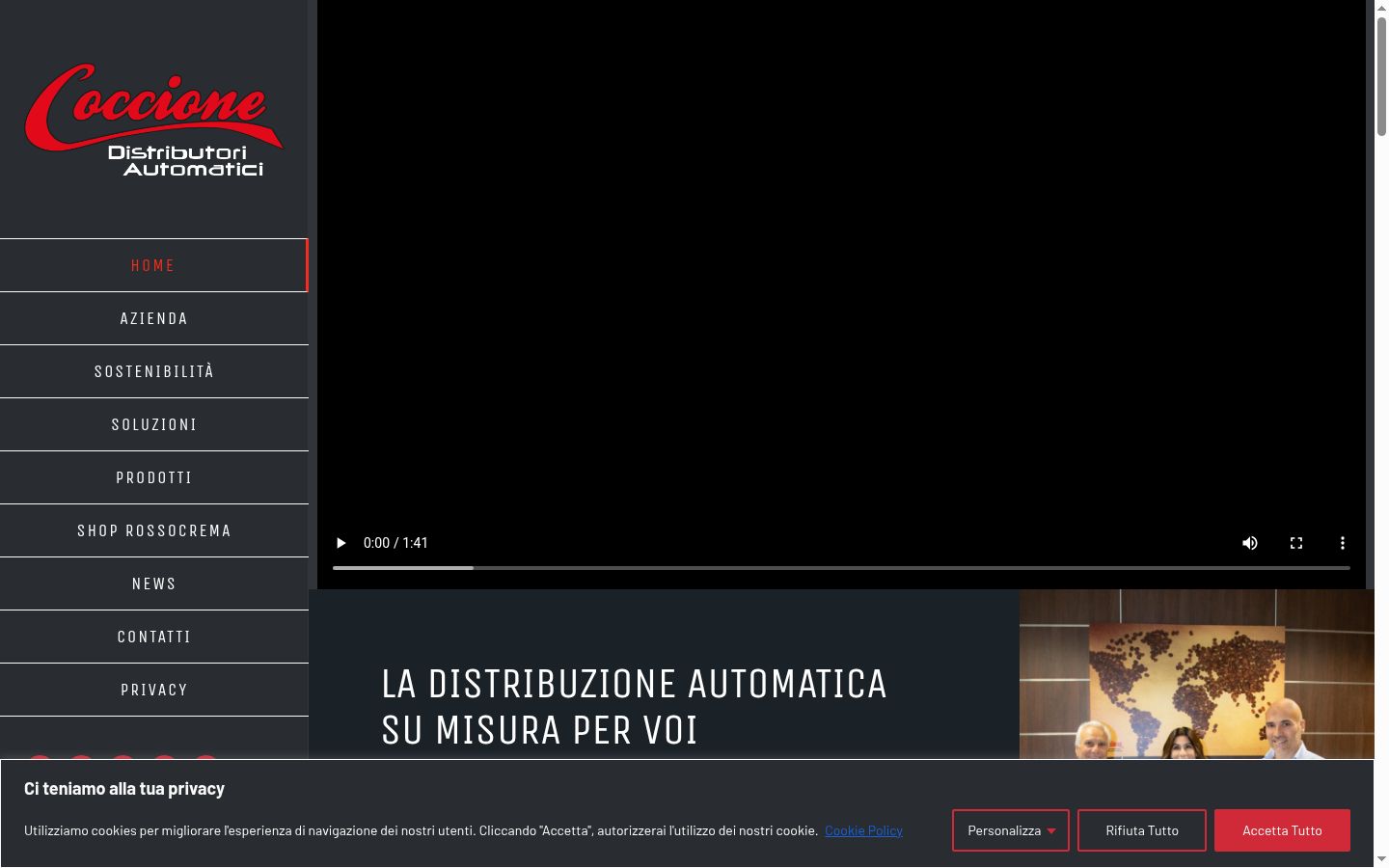The width and height of the screenshot is (1389, 868).
Task: Open the News section
Action: click(153, 583)
